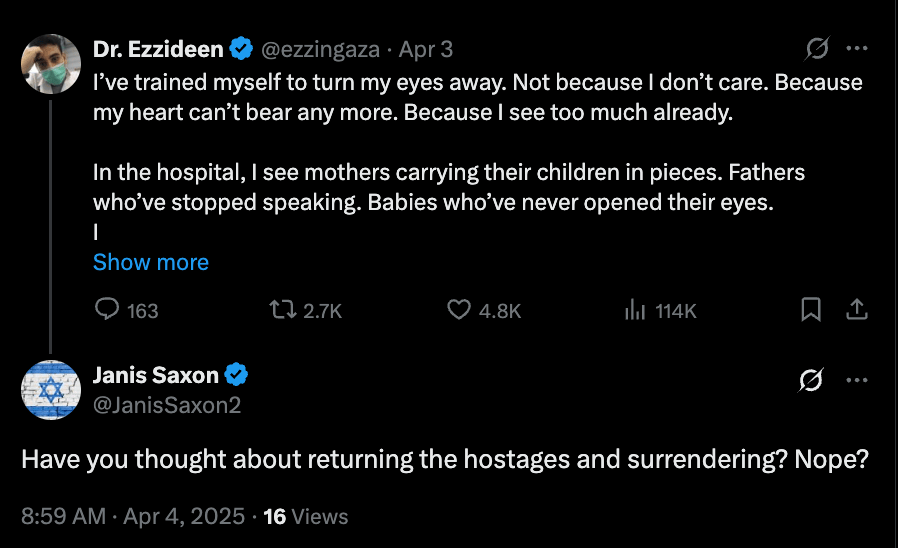The height and width of the screenshot is (548, 898).
Task: Open more options for Dr. Ezzideen's post
Action: tap(857, 48)
